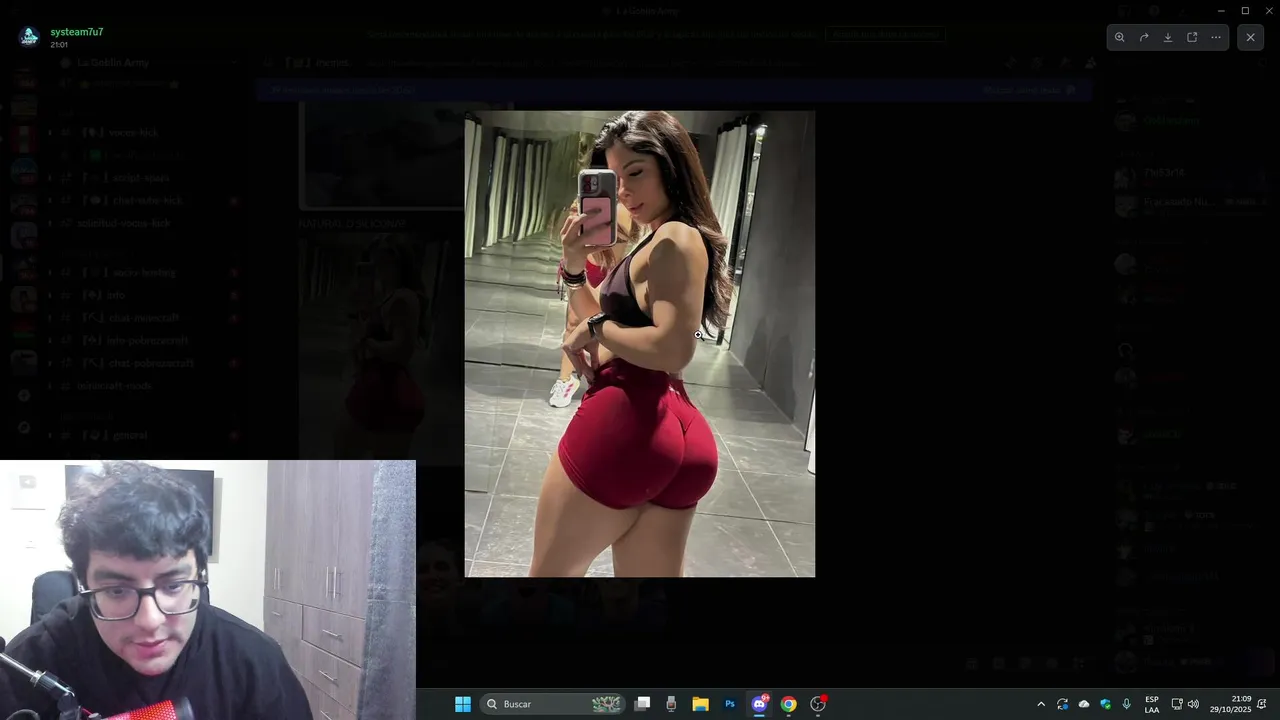Download the image using the download icon
The width and height of the screenshot is (1280, 720).
point(1168,37)
